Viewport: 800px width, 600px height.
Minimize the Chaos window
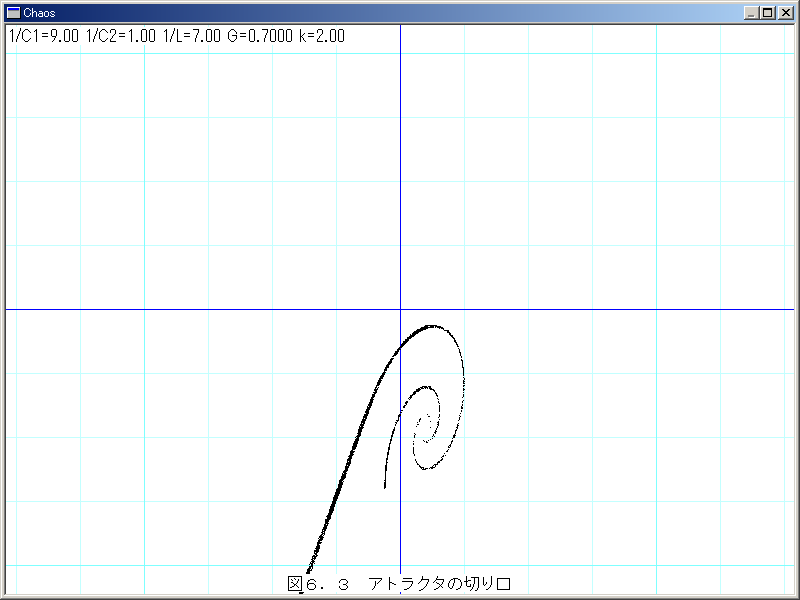(x=751, y=13)
